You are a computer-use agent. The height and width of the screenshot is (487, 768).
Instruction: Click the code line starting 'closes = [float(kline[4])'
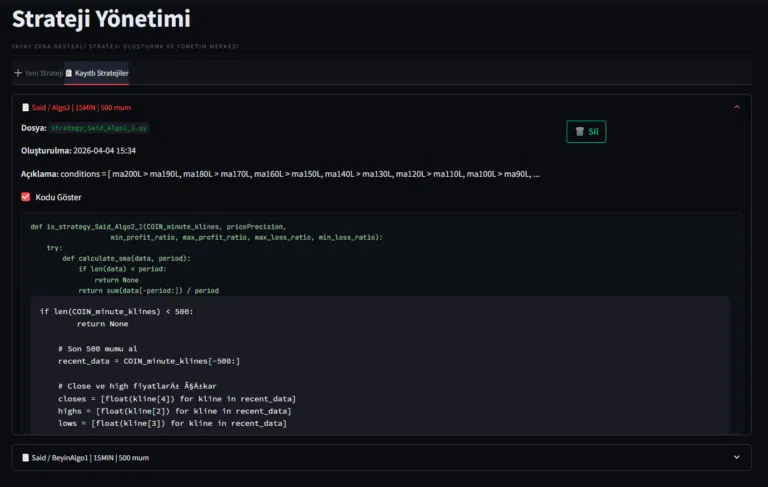click(177, 399)
